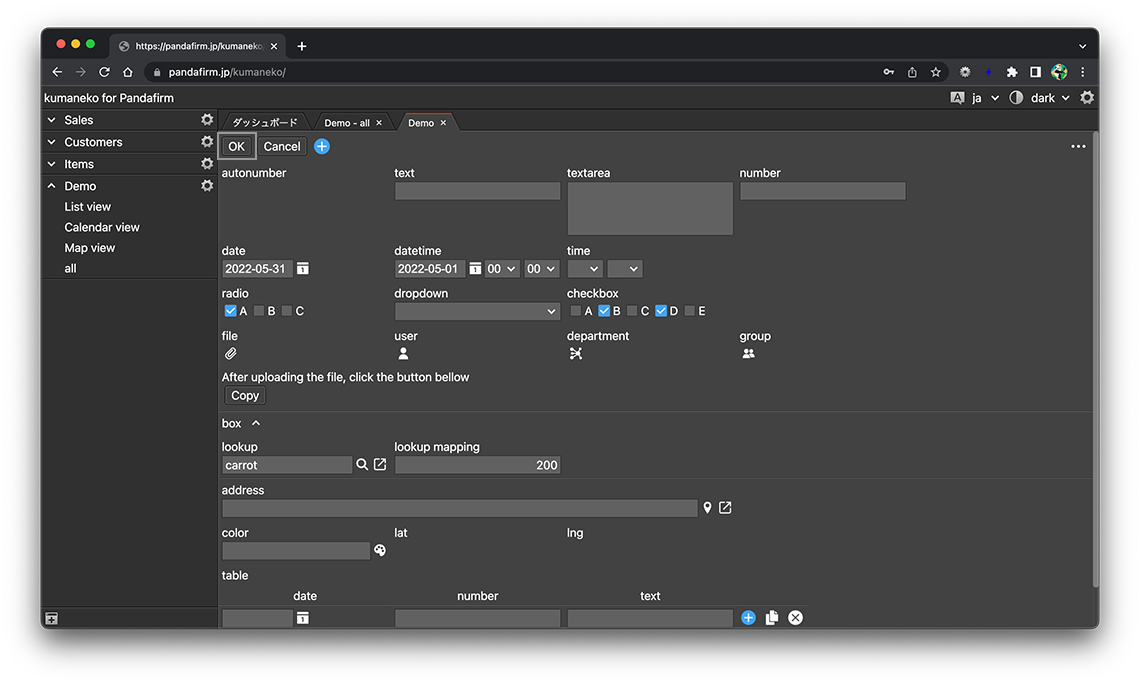Image resolution: width=1140 pixels, height=683 pixels.
Task: Click the lookup search magnifier icon
Action: (x=362, y=465)
